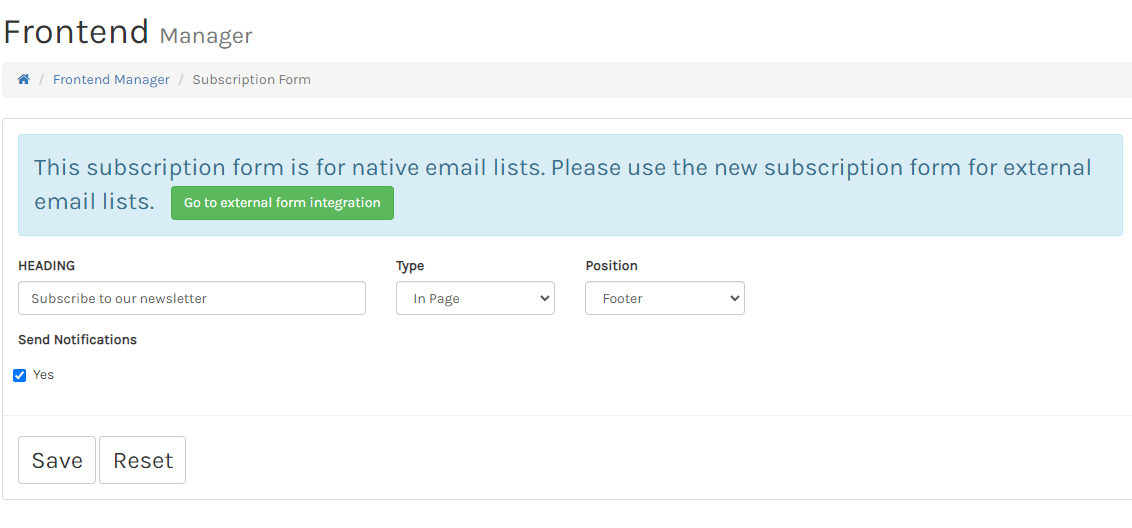
Task: Click the Send Notifications label
Action: [x=77, y=340]
